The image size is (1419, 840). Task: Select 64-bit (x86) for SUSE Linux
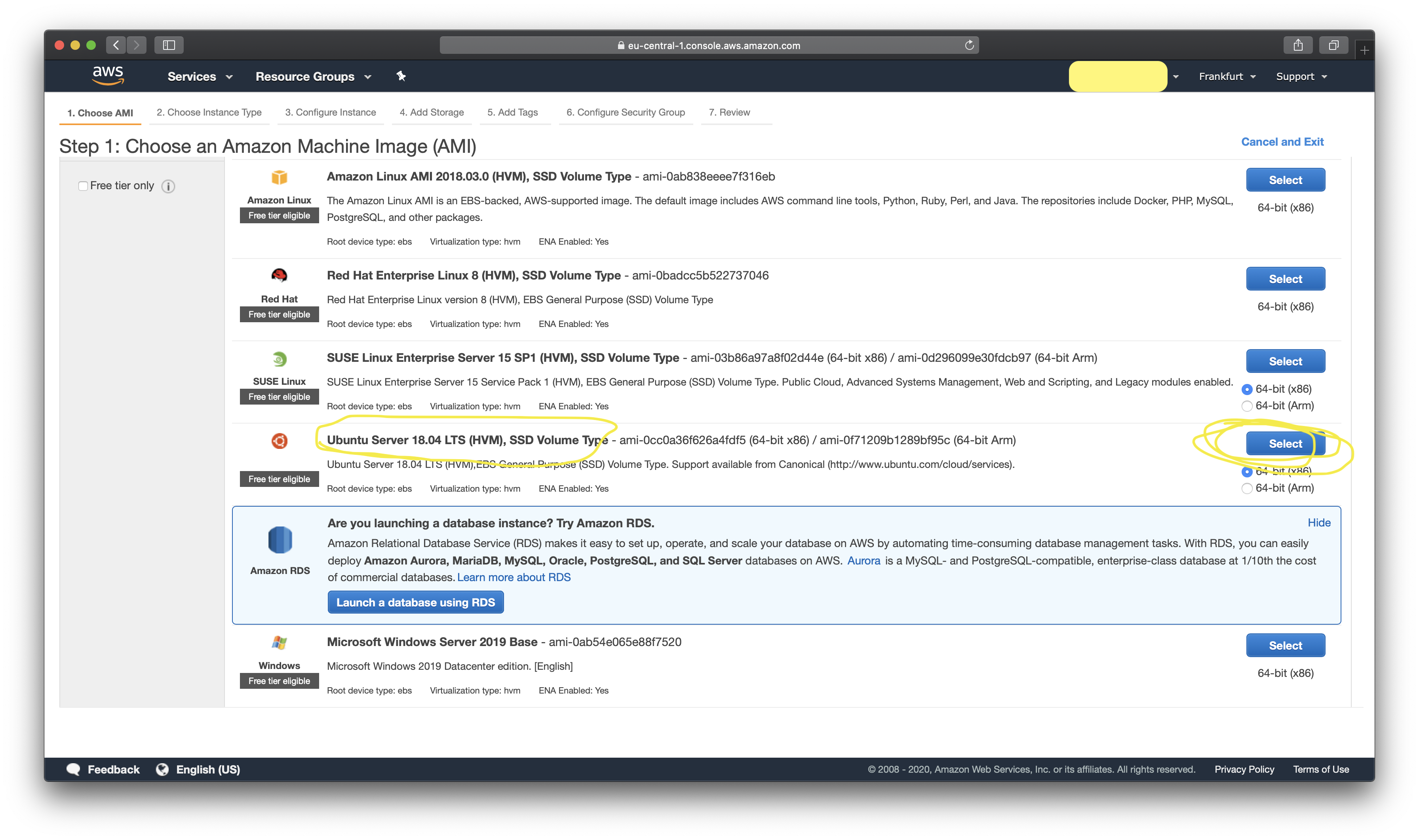[x=1246, y=390]
